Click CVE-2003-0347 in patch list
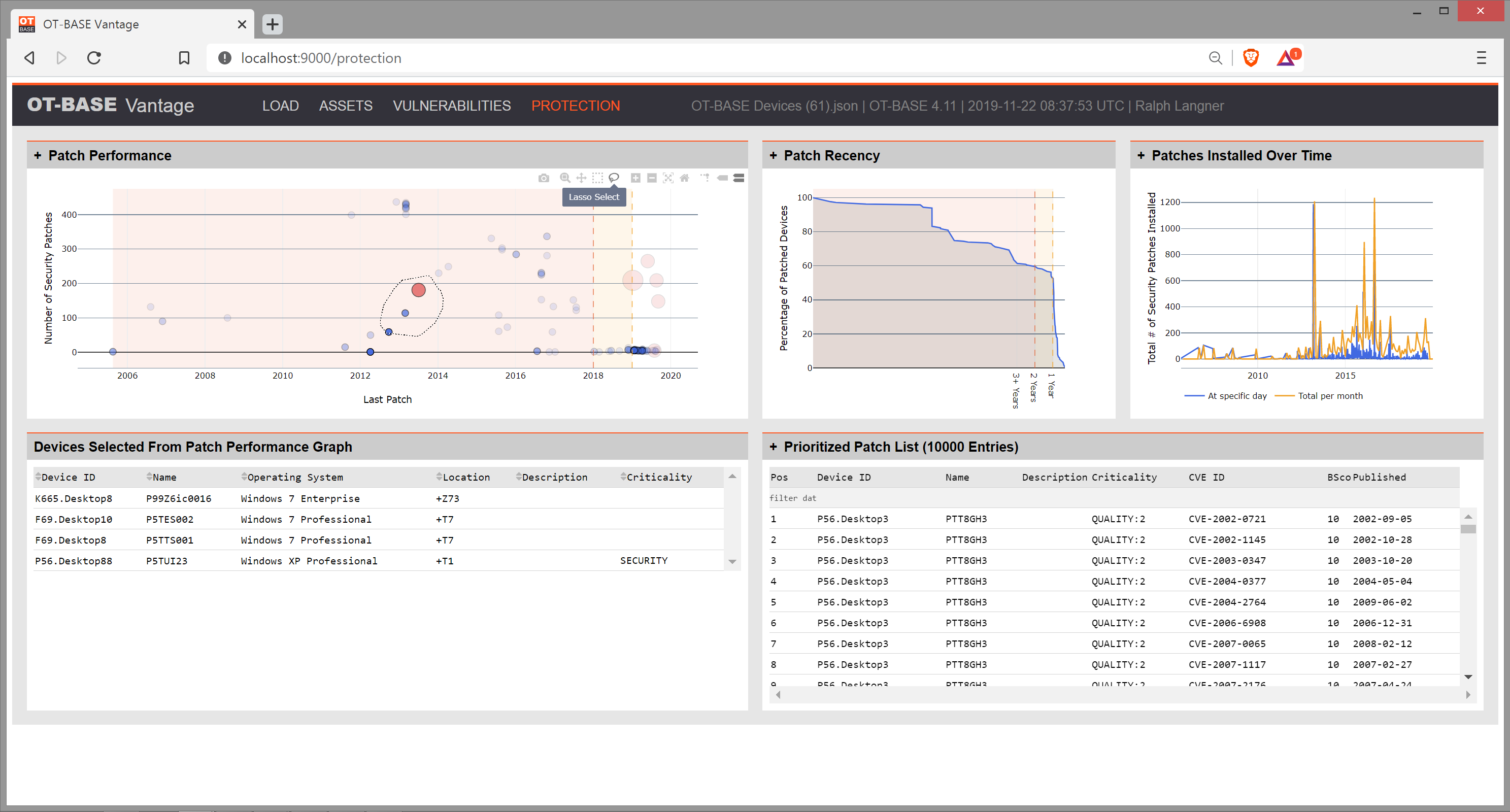The height and width of the screenshot is (812, 1510). point(1227,560)
